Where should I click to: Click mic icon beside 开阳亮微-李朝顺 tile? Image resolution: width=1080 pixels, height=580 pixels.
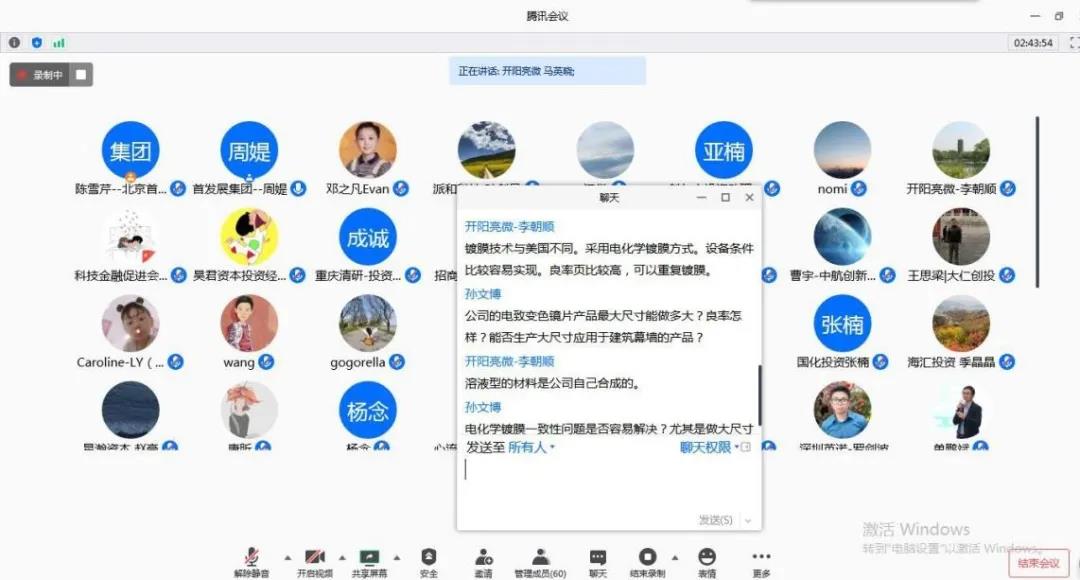coord(1008,188)
